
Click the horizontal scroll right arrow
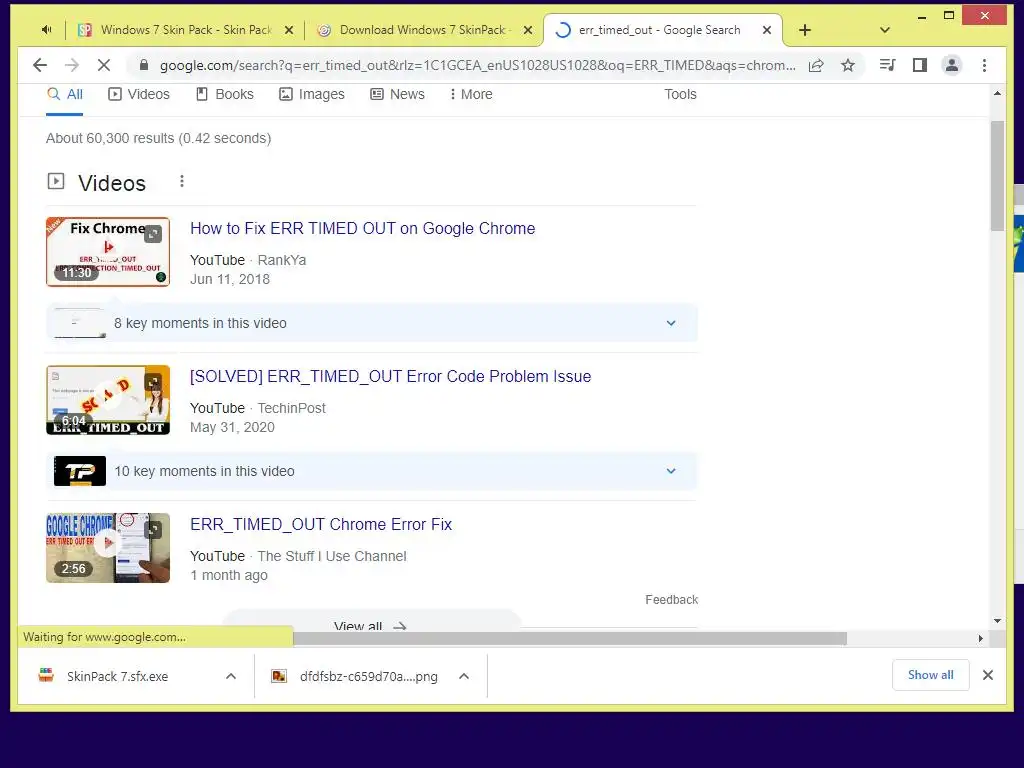[981, 638]
